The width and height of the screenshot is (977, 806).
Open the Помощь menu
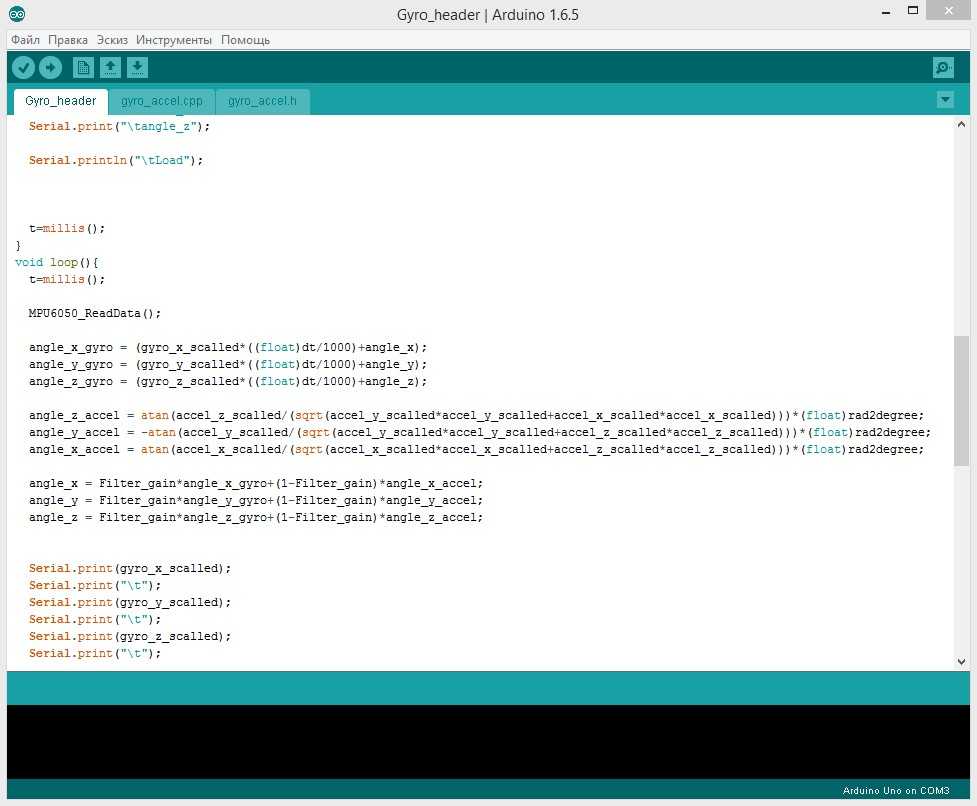[245, 40]
